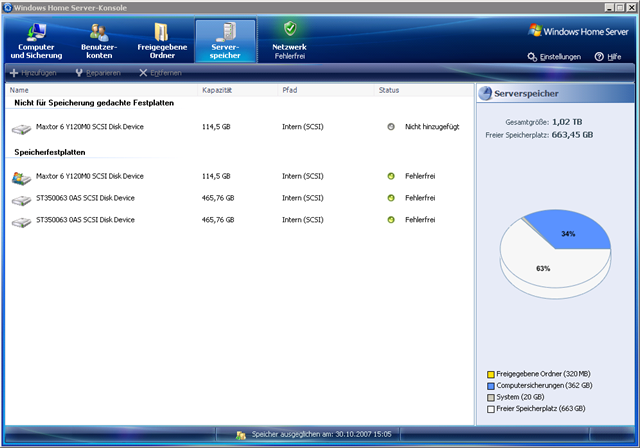The height and width of the screenshot is (448, 640).
Task: Sort by Pfad column header
Action: coord(326,90)
